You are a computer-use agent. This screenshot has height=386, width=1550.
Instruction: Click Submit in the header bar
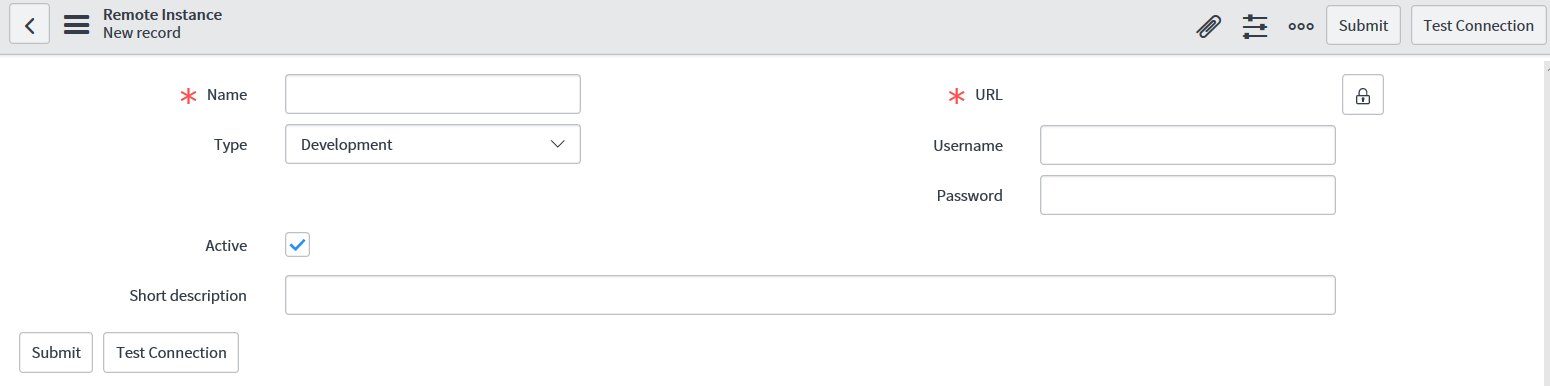click(1363, 25)
